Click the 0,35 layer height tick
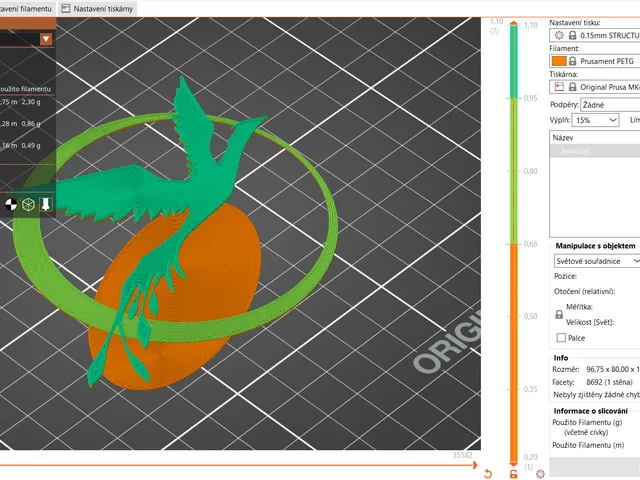 [x=531, y=389]
